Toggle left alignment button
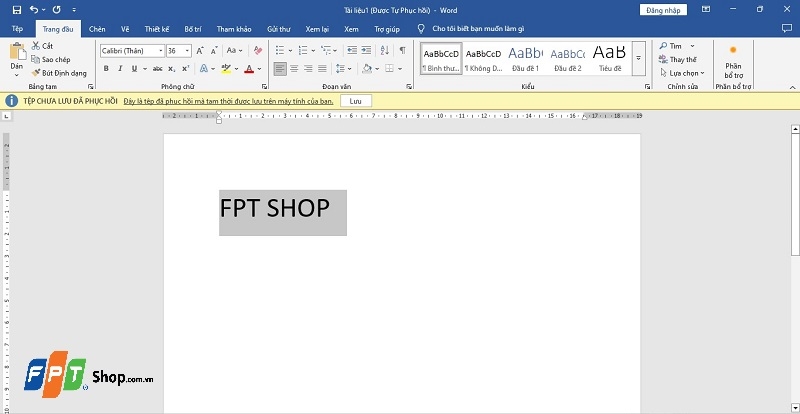Viewport: 800px width, 414px height. pos(280,68)
